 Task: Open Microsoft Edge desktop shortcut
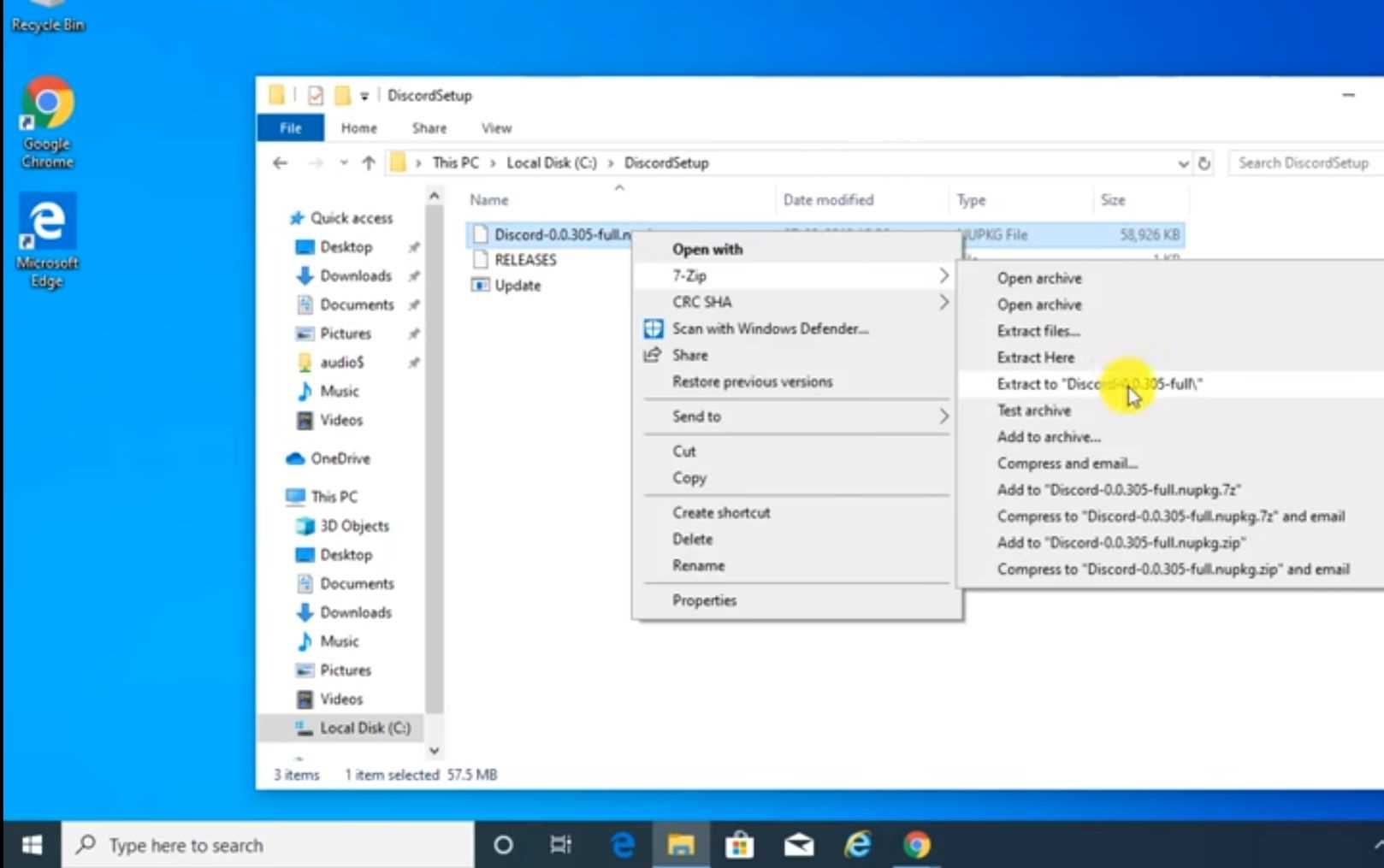click(x=47, y=241)
